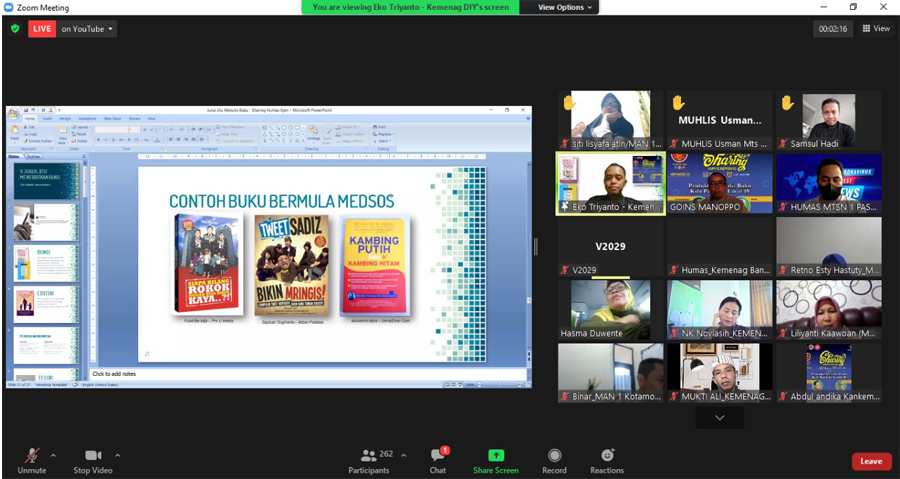Start recording with Record icon
This screenshot has width=900, height=479.
[x=554, y=456]
